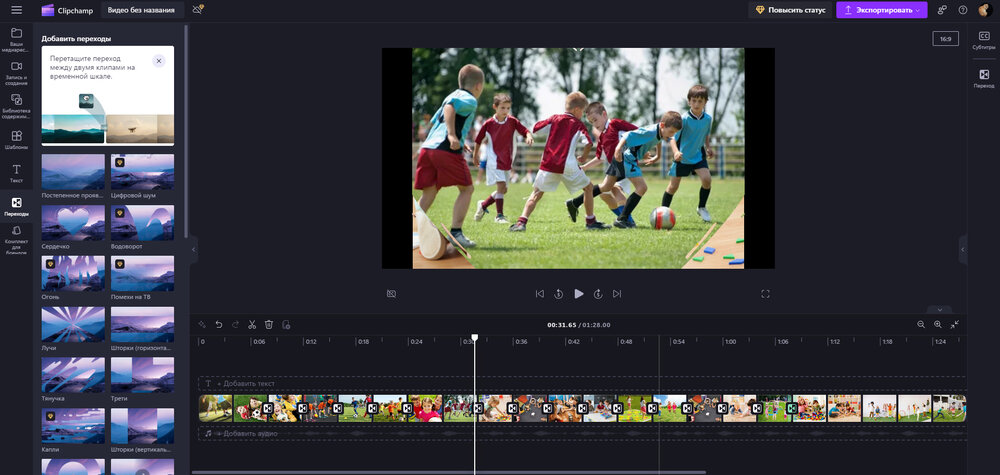Select the first clip in timeline
This screenshot has height=475, width=1000.
point(216,408)
